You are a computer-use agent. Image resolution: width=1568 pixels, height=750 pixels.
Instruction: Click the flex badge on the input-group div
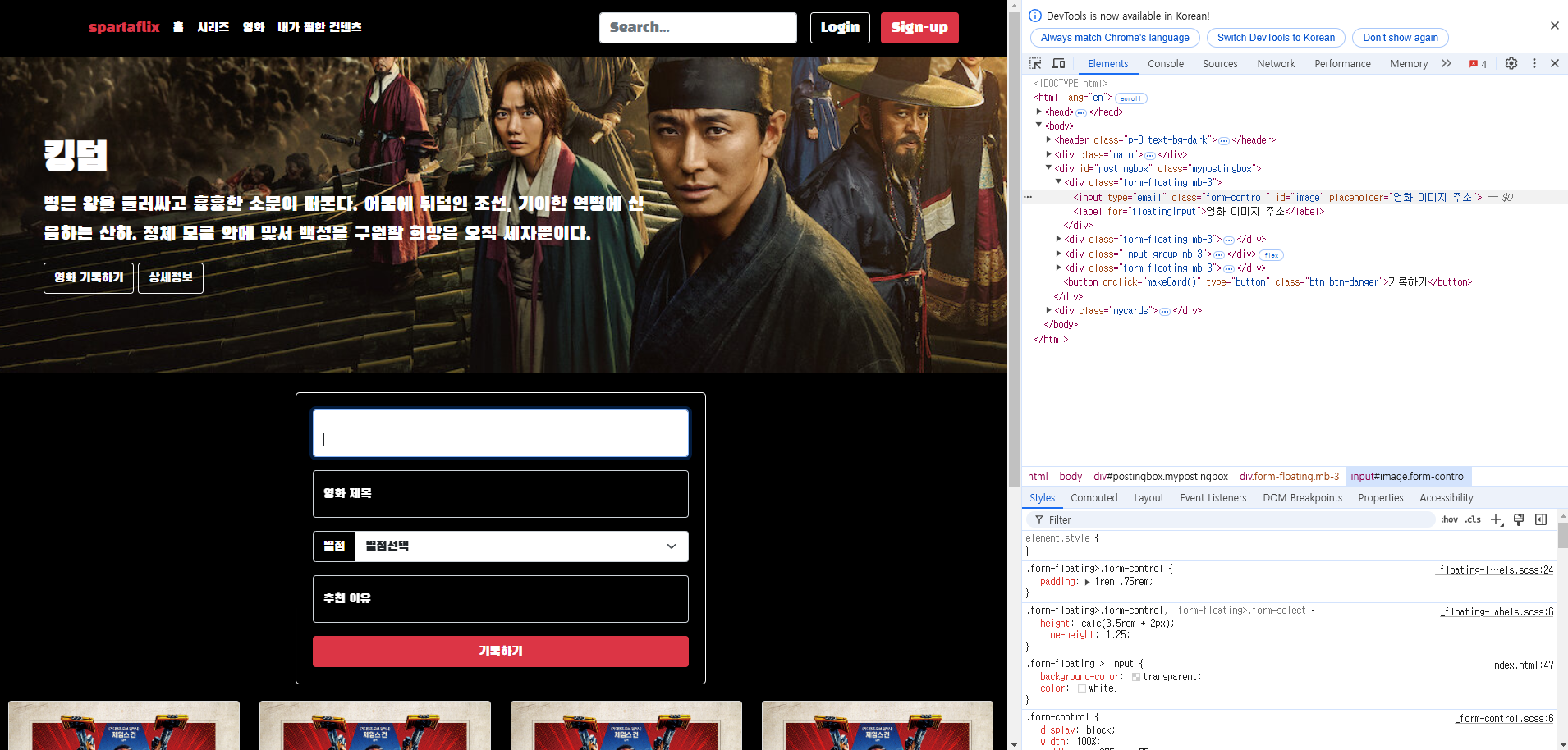click(x=1271, y=255)
